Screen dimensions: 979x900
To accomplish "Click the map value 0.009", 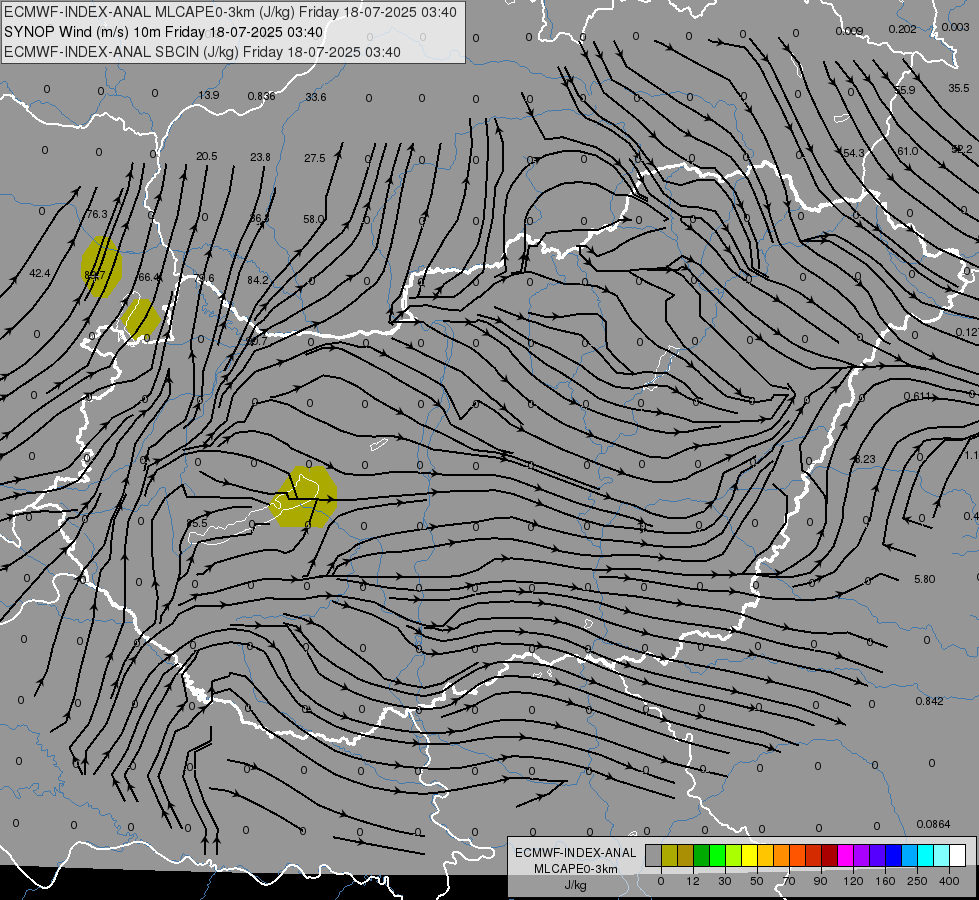I will (x=849, y=31).
